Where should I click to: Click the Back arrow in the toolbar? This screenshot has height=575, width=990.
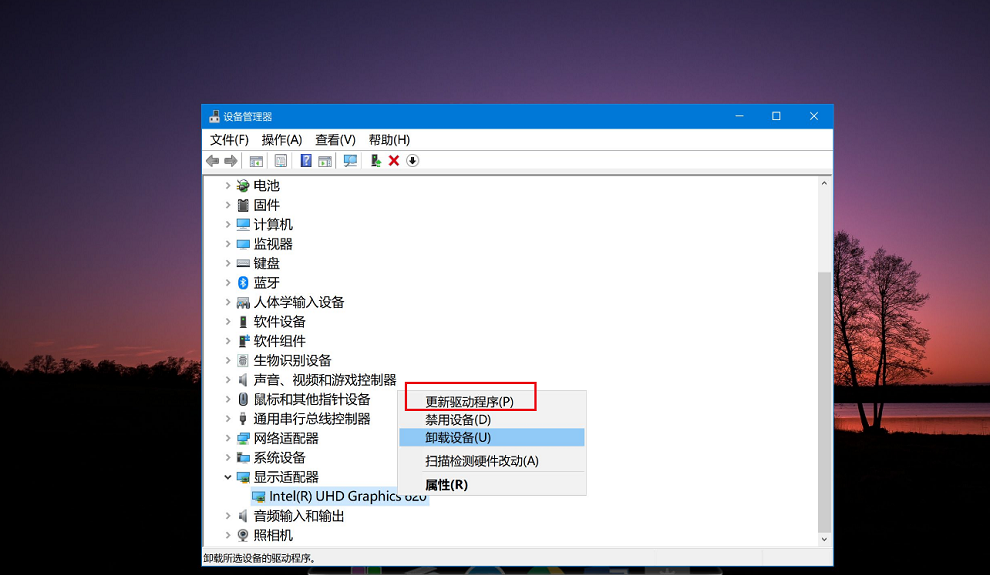[213, 161]
